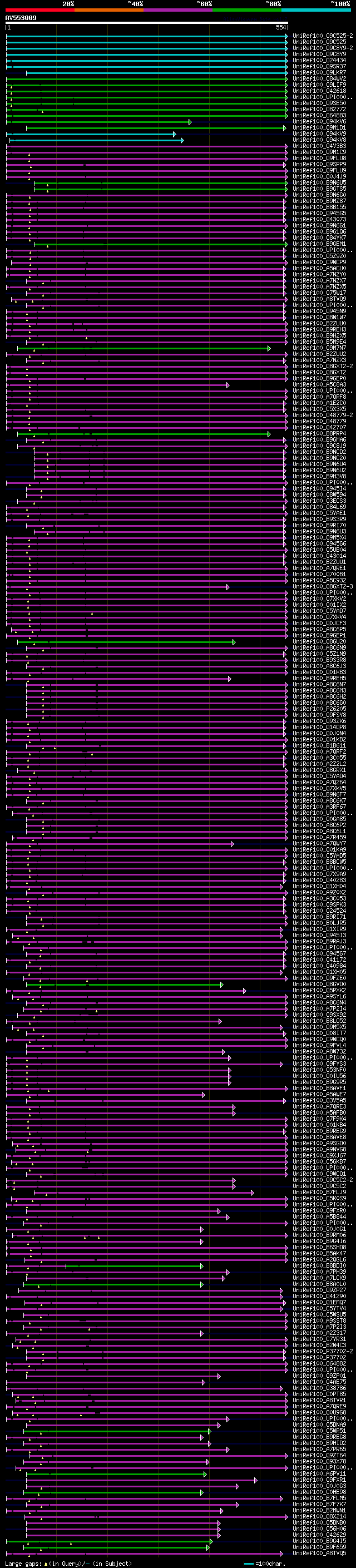Click the green alignment bar of UniRef100_B8PRP4

click(144, 434)
